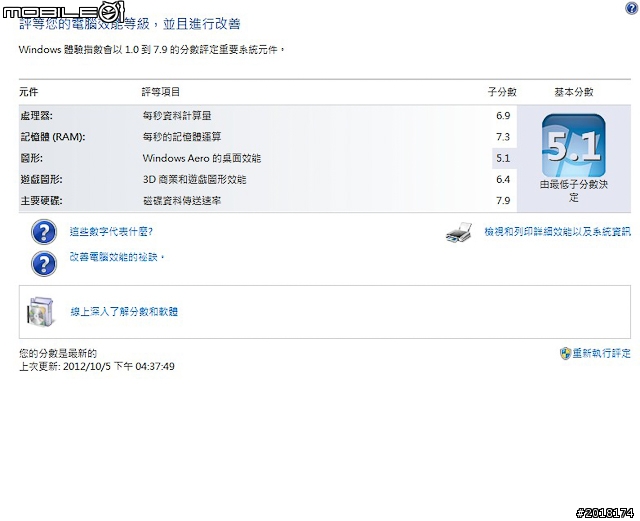640x521 pixels.
Task: Click the 由最低子分數決定 caption
Action: tap(573, 191)
